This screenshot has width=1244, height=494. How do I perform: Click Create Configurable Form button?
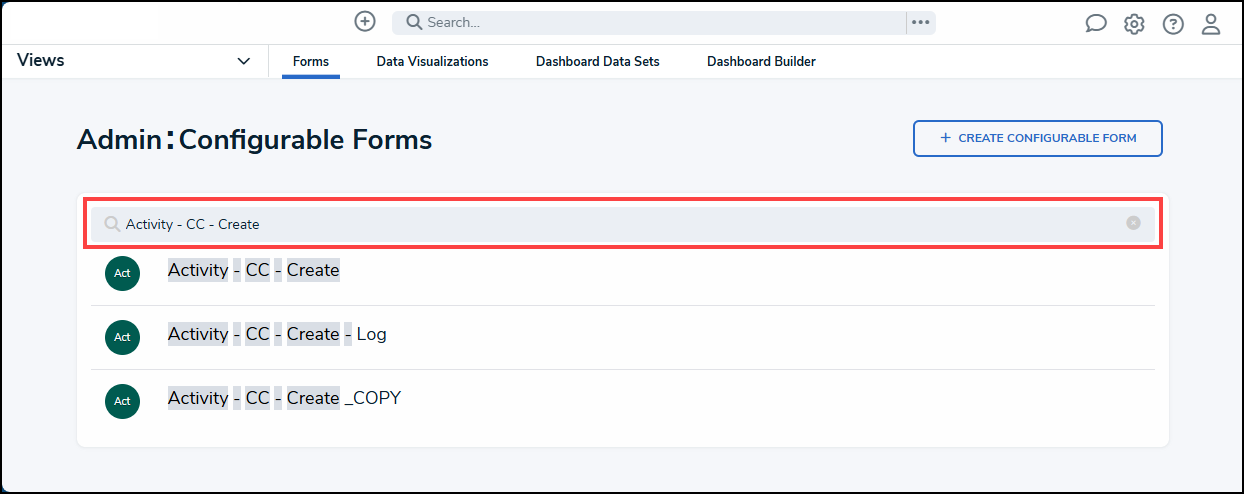(x=1037, y=139)
